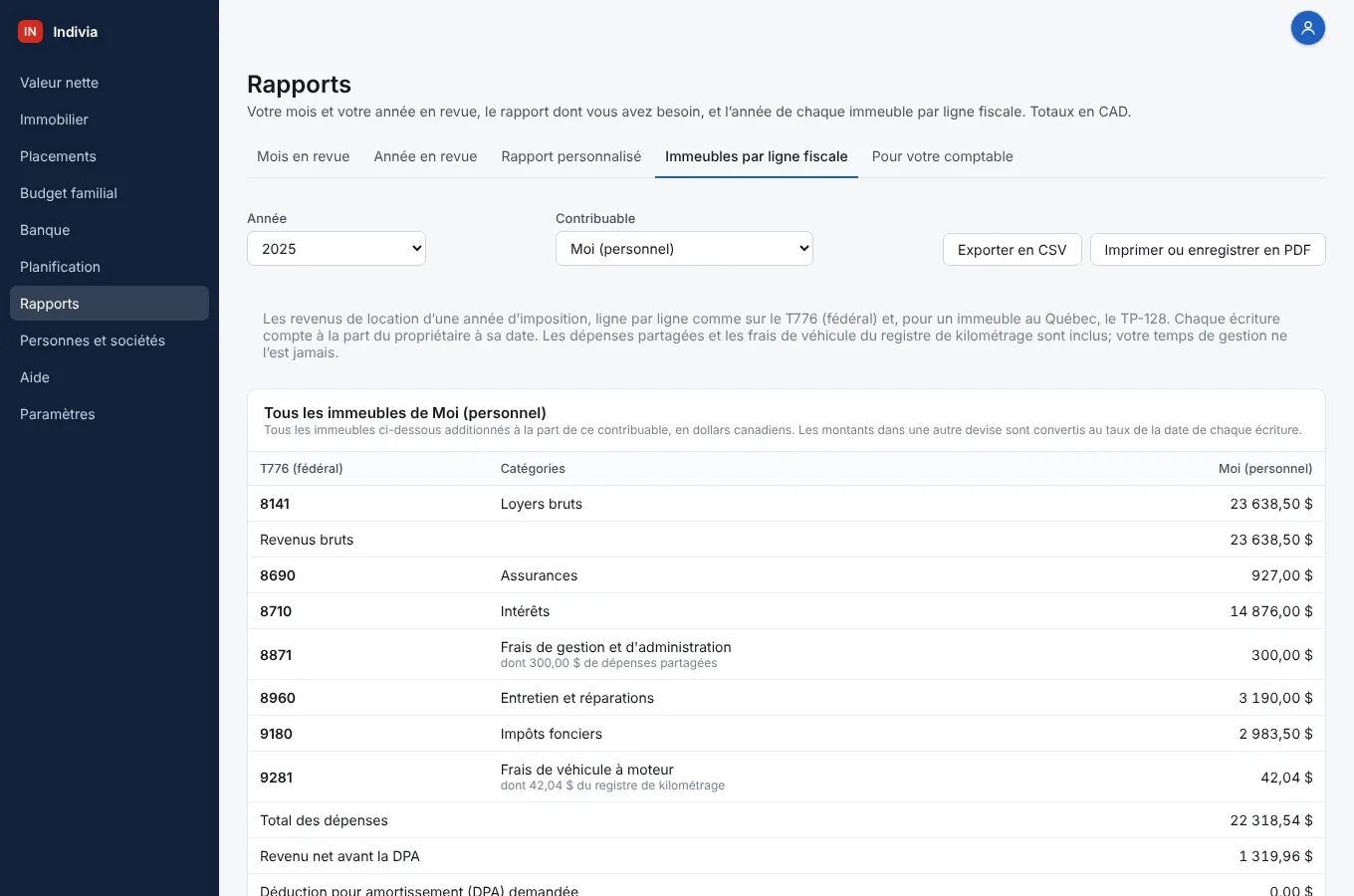Image resolution: width=1354 pixels, height=896 pixels.
Task: Click the 9180 line code
Action: click(276, 734)
